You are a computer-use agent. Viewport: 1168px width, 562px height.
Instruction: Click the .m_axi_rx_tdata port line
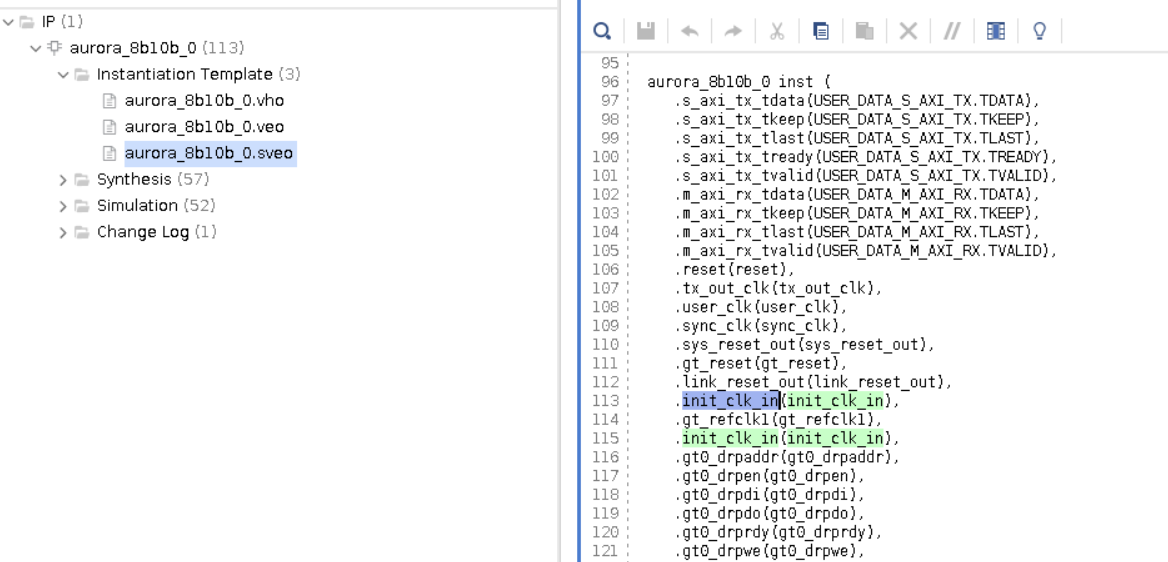pos(857,195)
